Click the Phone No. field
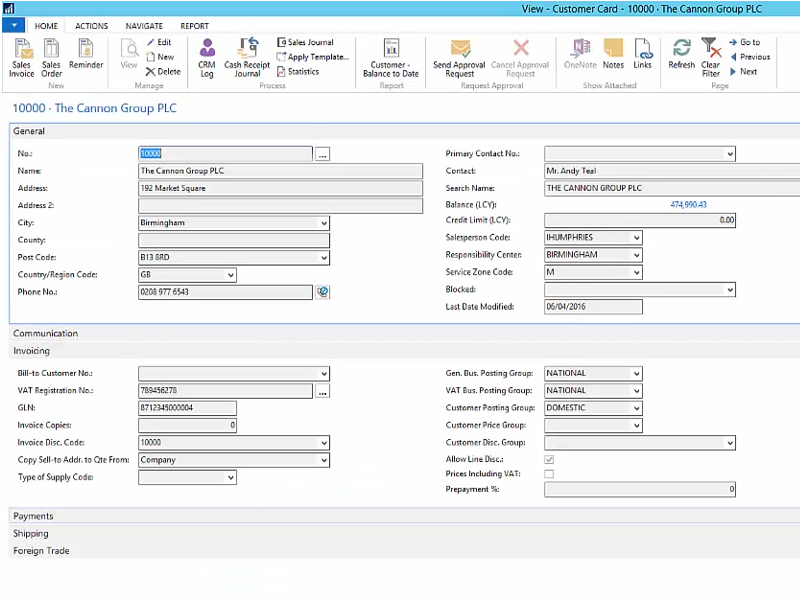This screenshot has height=600, width=800. [x=225, y=292]
